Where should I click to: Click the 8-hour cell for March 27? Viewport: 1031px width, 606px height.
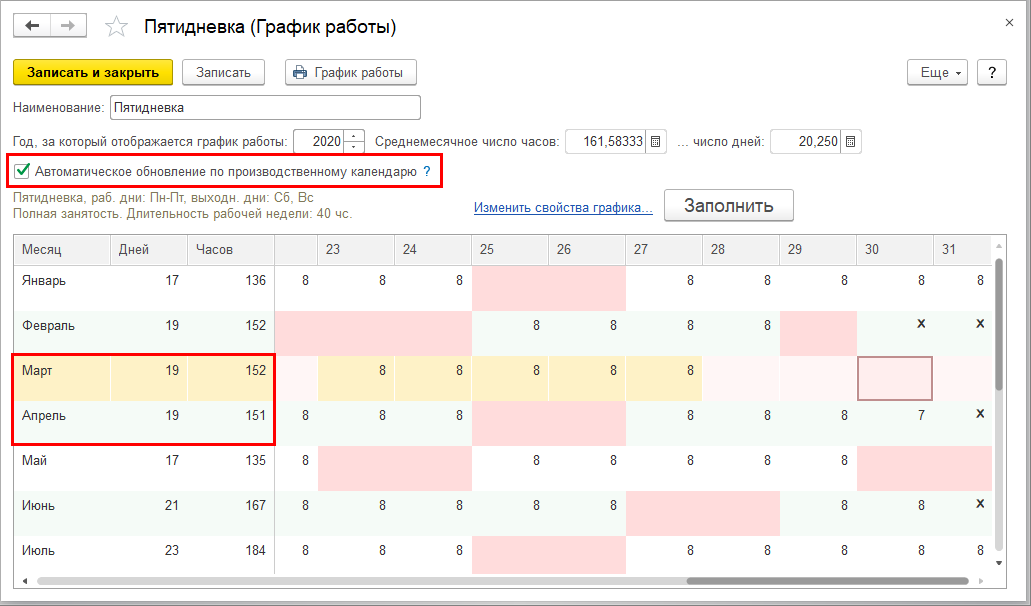pos(663,378)
